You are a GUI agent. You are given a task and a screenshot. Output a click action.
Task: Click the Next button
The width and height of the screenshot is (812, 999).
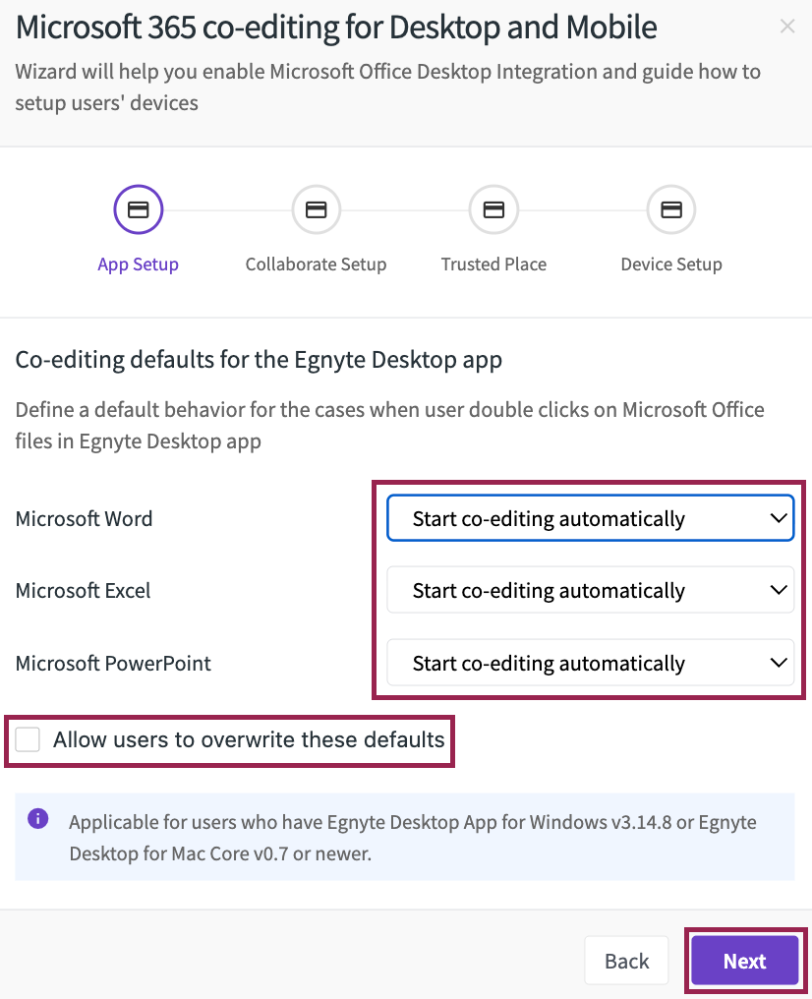pos(744,961)
